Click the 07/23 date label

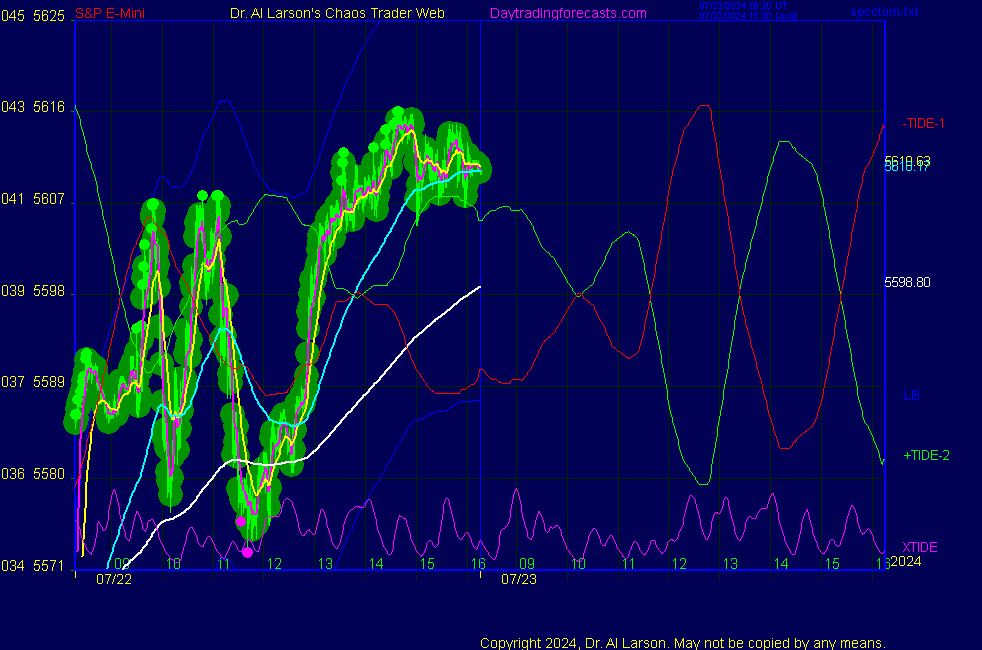pos(519,579)
